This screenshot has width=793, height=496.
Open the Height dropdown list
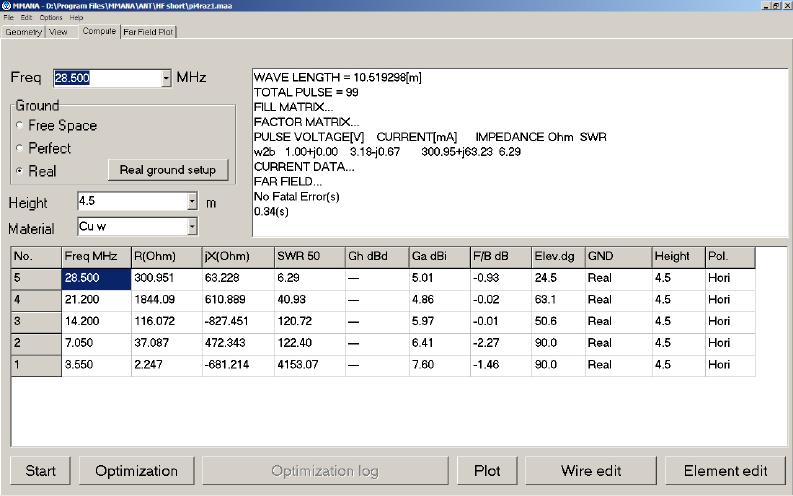[192, 203]
